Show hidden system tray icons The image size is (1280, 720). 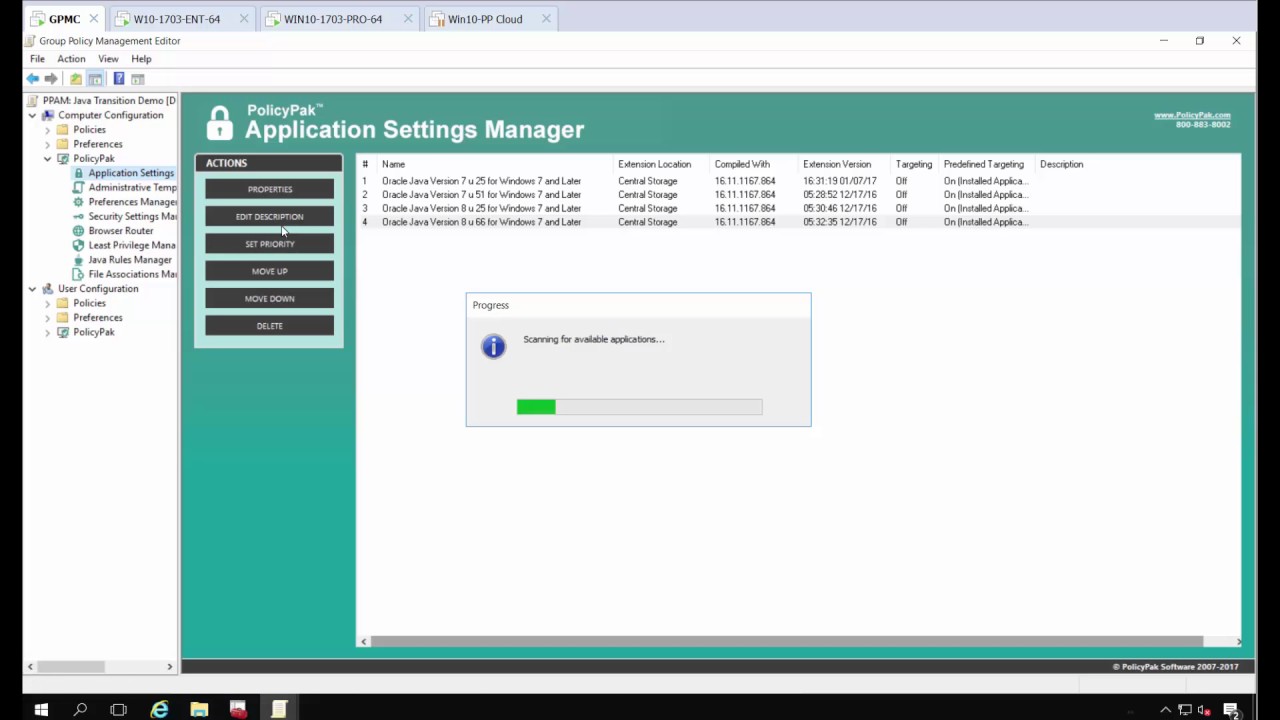pos(1165,711)
